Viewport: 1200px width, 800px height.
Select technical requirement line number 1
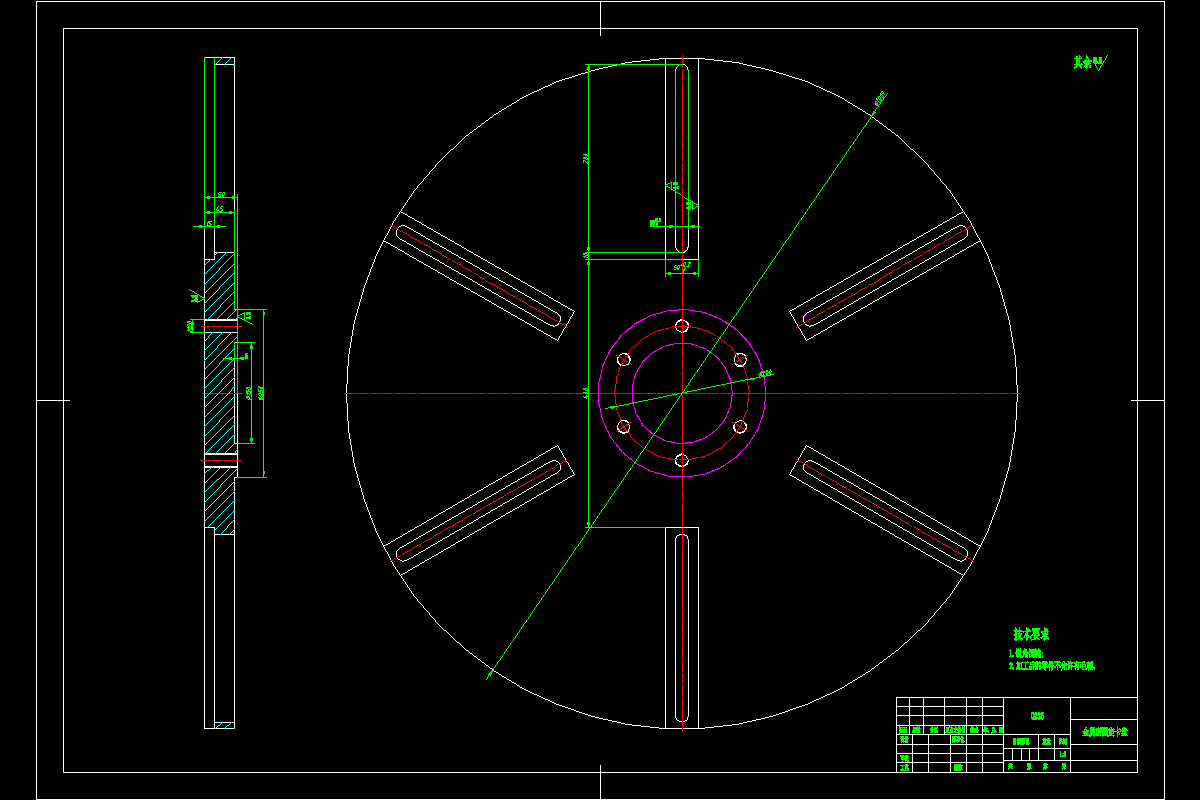(x=1026, y=653)
